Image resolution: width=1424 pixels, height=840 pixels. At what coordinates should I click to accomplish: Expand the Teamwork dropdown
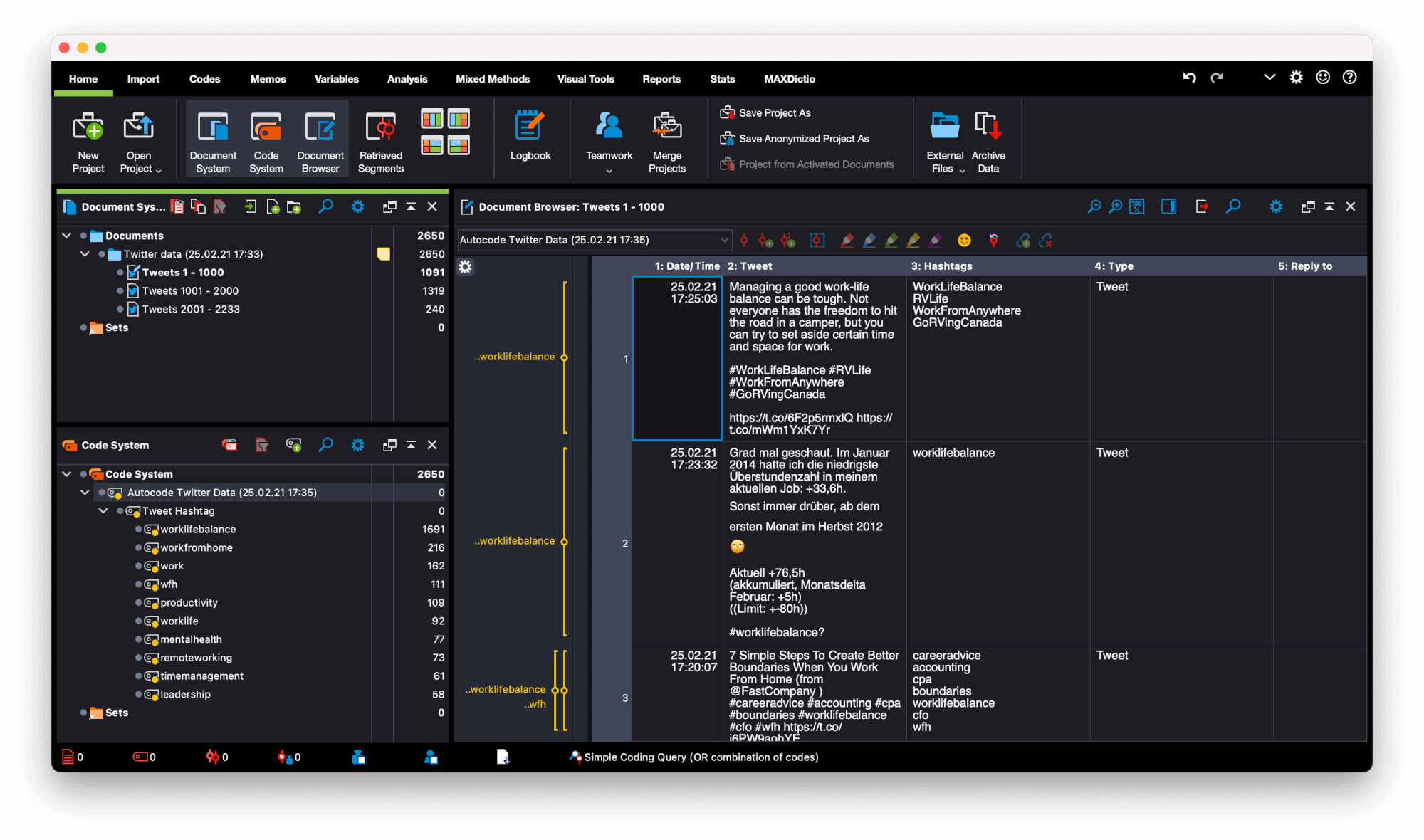tap(609, 171)
